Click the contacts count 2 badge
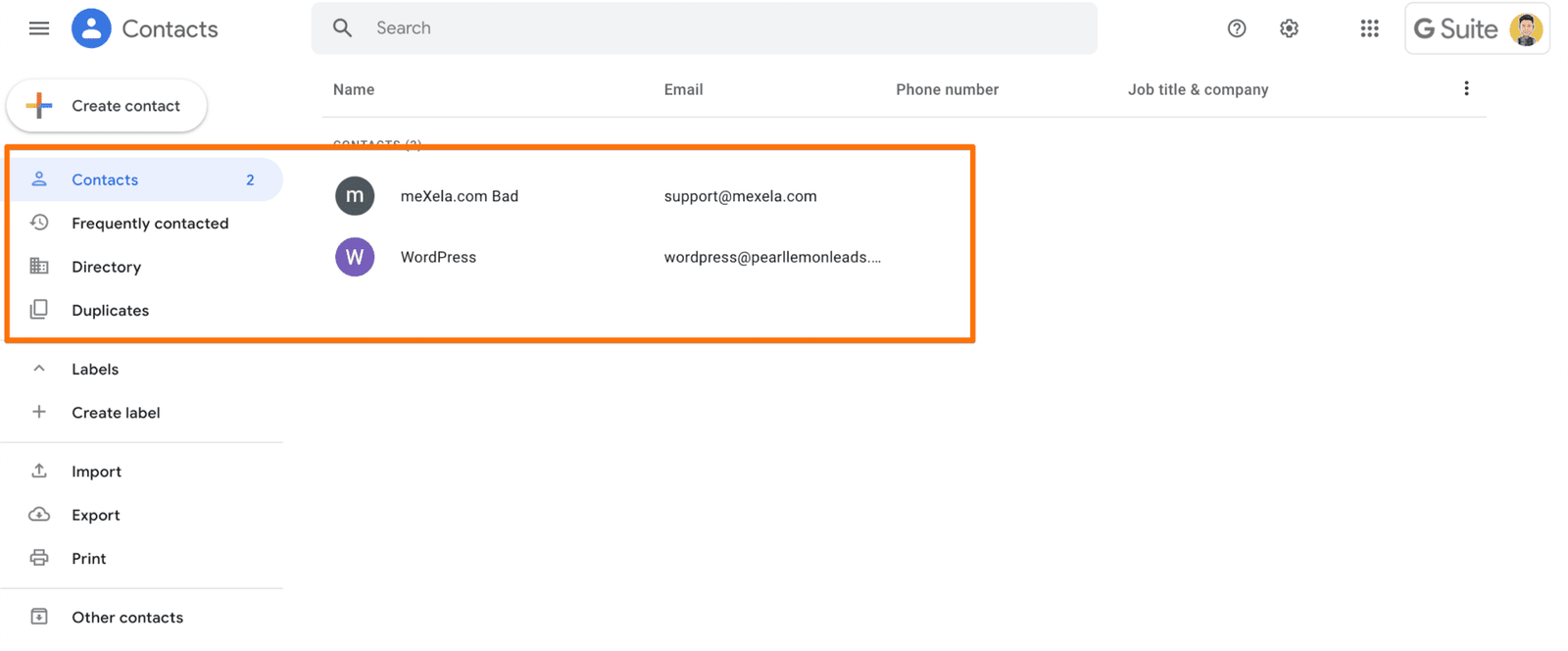This screenshot has width=1568, height=651. [250, 179]
